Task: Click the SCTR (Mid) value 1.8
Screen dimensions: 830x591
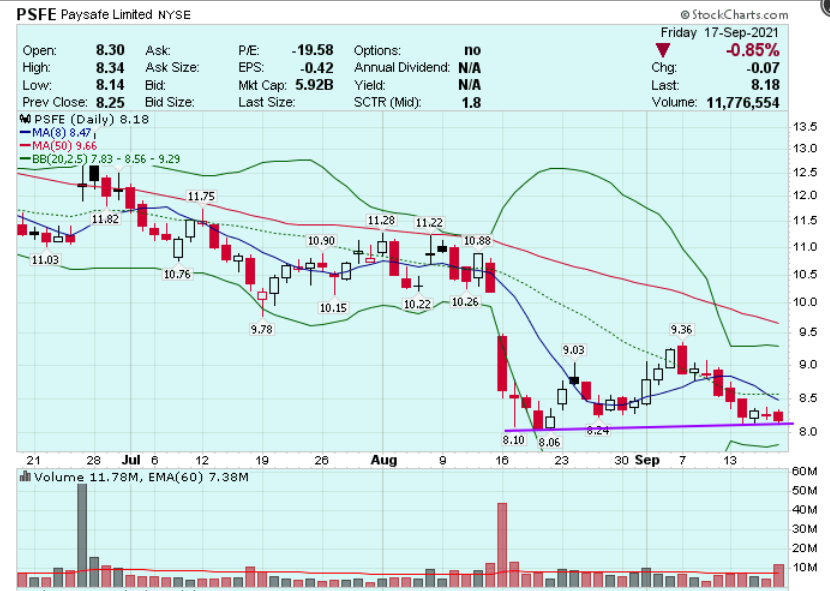Action: click(471, 102)
